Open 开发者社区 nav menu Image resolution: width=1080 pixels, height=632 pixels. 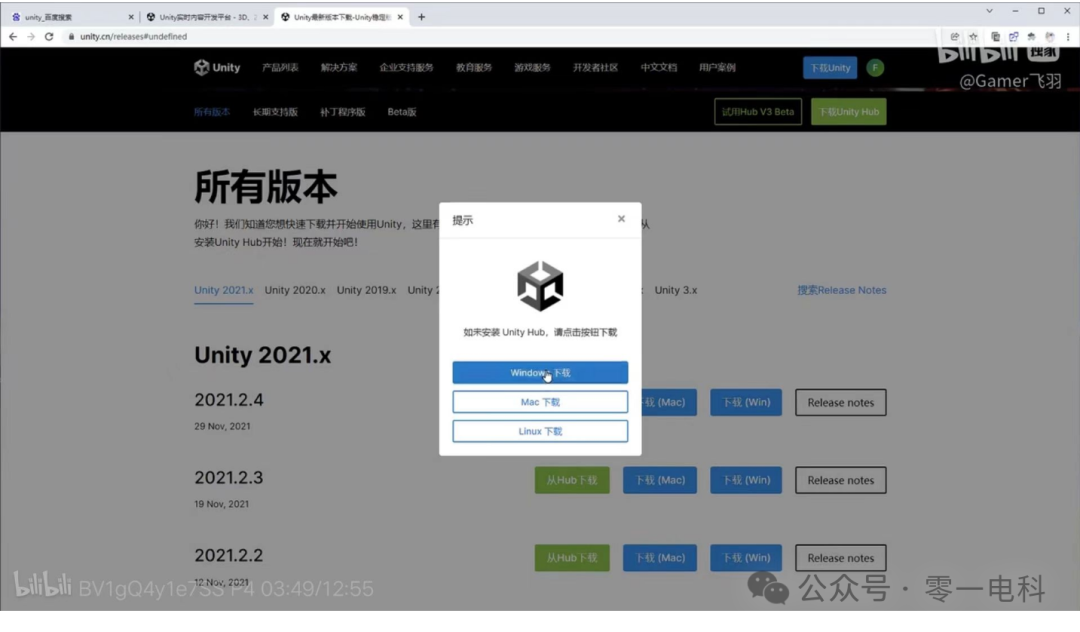pyautogui.click(x=596, y=67)
